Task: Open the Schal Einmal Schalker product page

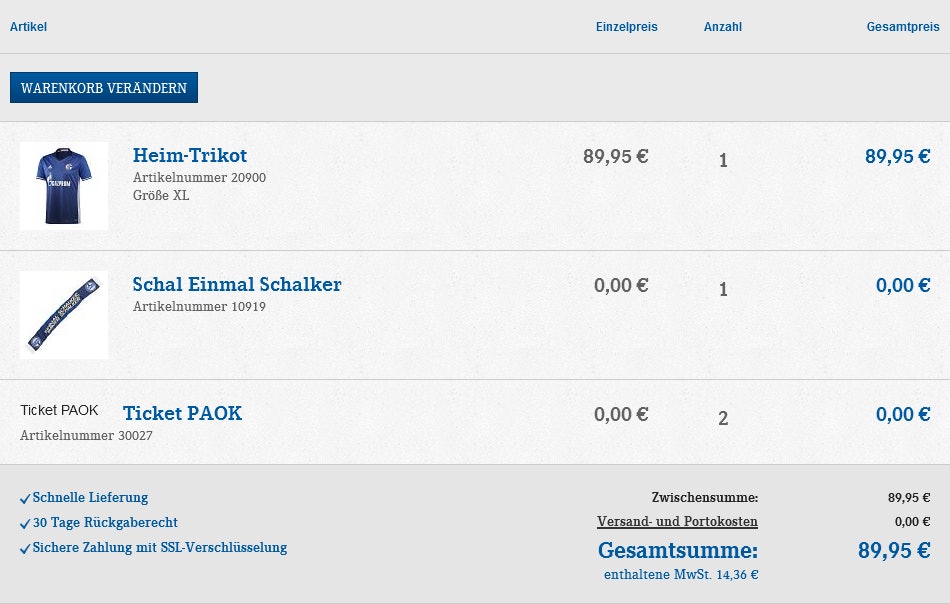Action: (x=237, y=284)
